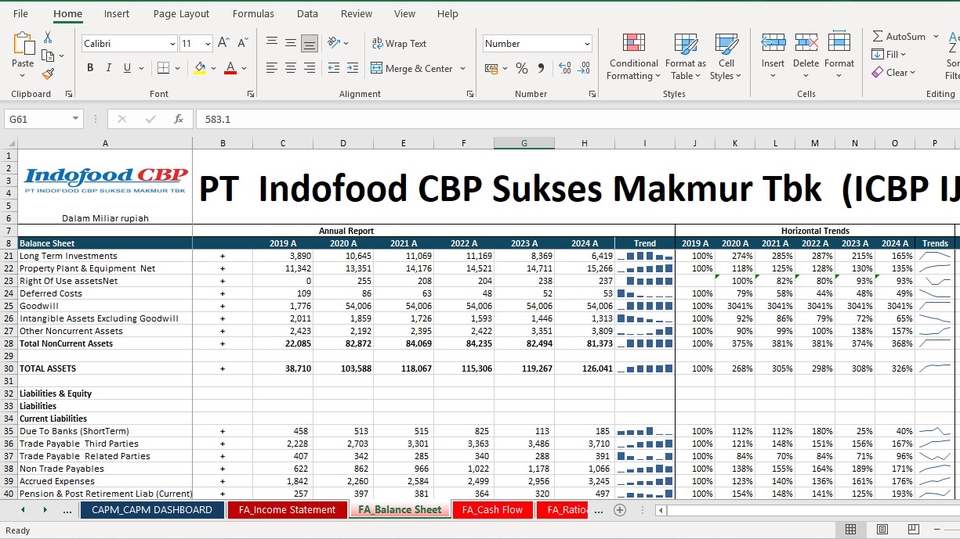Toggle underline formatting
The image size is (960, 539).
127,68
